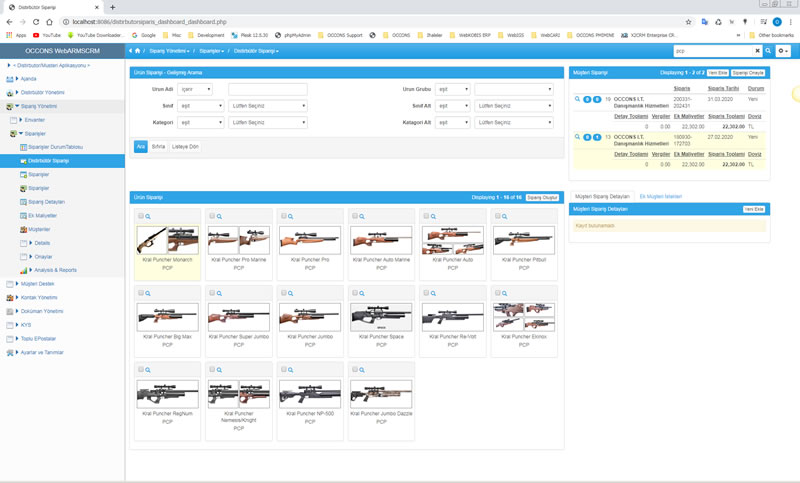800x483 pixels.
Task: Click the Ayarlar ve Tanımlar sidebar icon
Action: coord(10,352)
